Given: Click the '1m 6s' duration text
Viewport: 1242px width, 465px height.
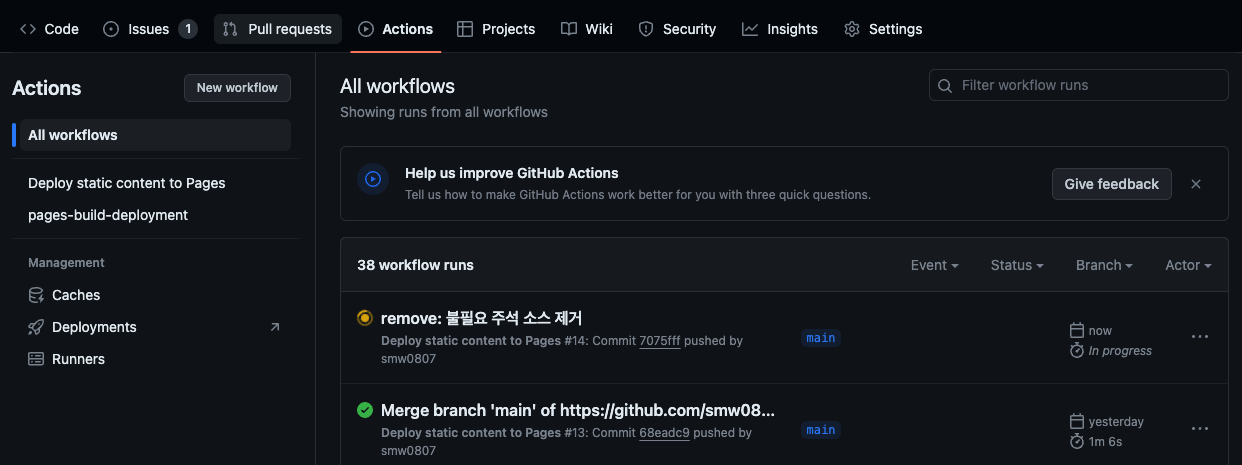Looking at the screenshot, I should pos(1105,441).
